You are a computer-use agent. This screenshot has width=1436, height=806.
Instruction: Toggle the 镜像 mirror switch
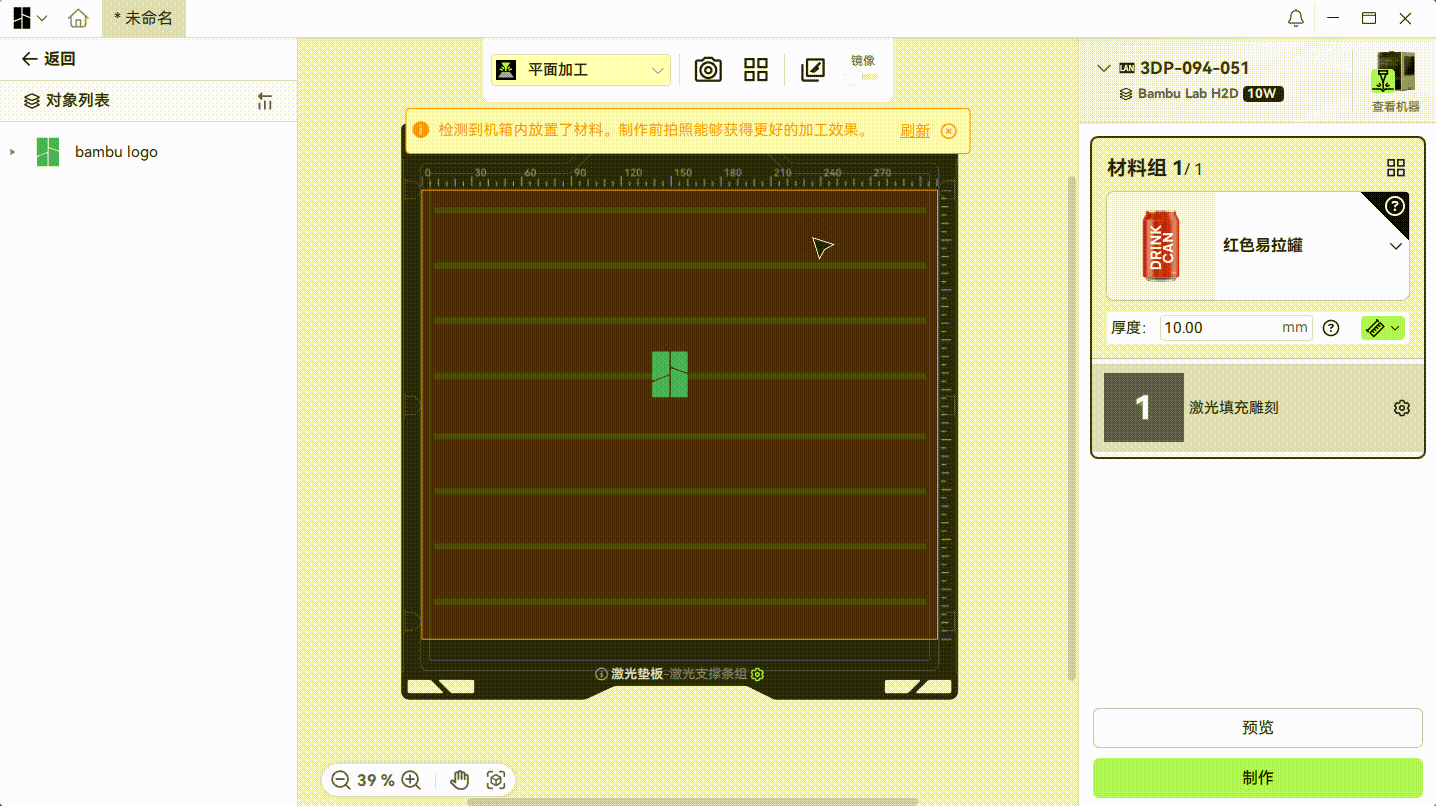[862, 77]
